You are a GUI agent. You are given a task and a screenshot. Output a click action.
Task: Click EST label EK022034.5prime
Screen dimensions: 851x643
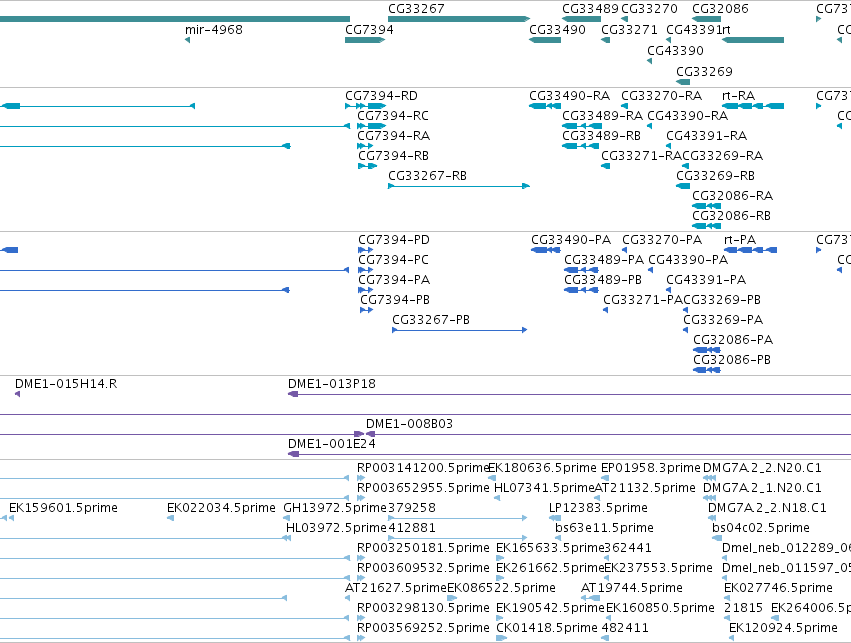tap(221, 509)
